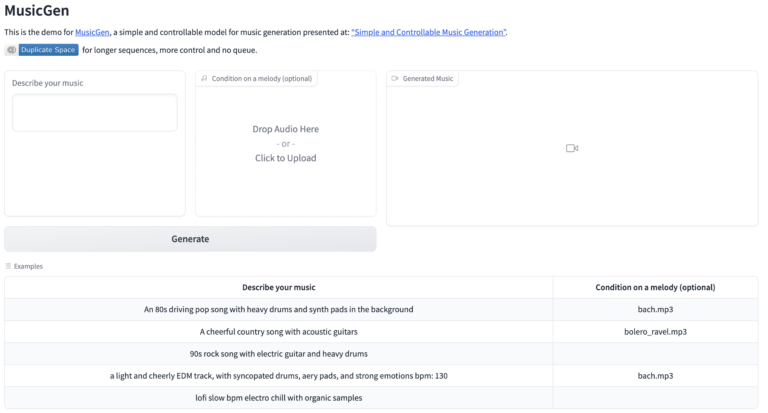Click bach.mp3 in the 80s pop row
The height and width of the screenshot is (413, 768).
655,310
